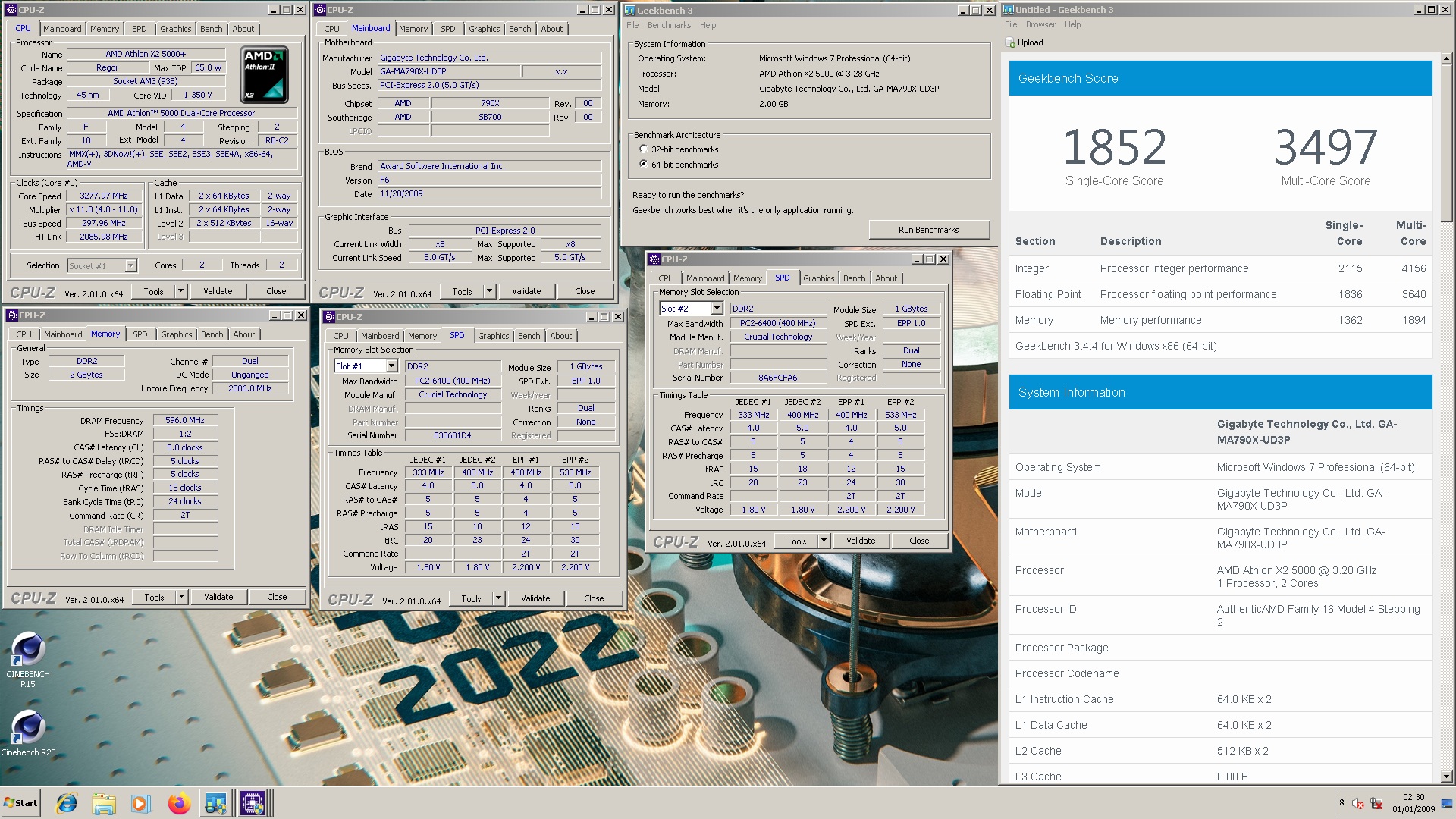Screen dimensions: 1456x819
Task: Click the Multiplier value x 11.0 (4.0 - 11.0)
Action: point(104,209)
